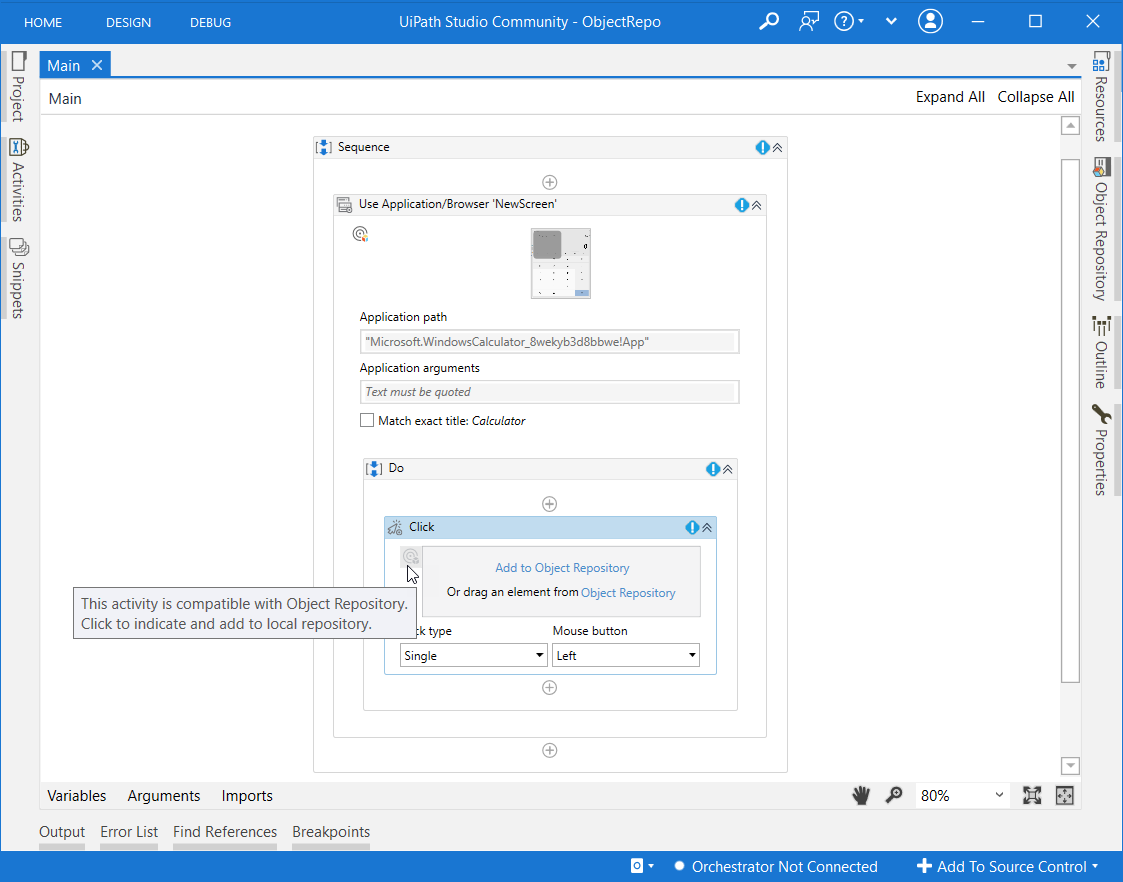The height and width of the screenshot is (882, 1123).
Task: Click inside the Application arguments input field
Action: tap(549, 391)
